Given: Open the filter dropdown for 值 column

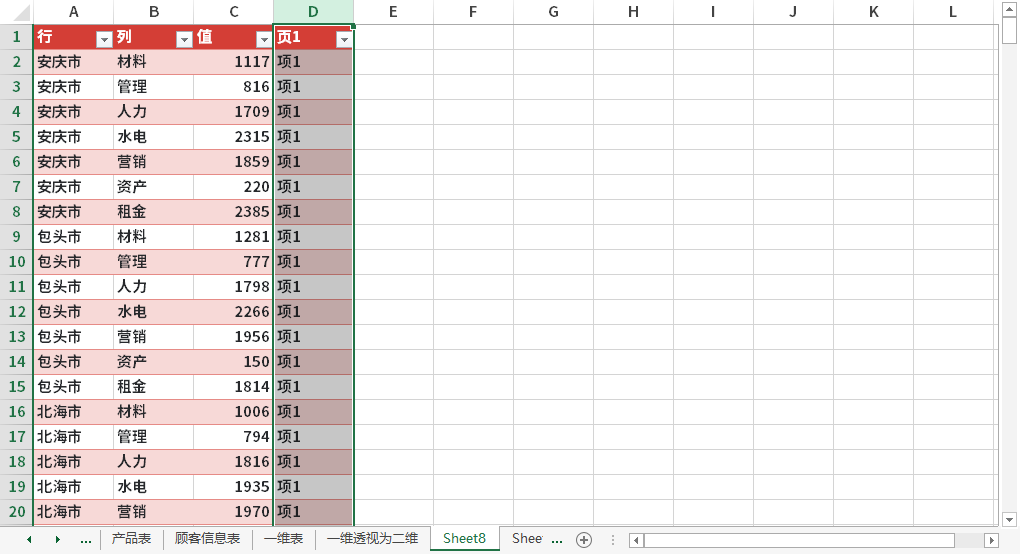Looking at the screenshot, I should click(x=263, y=40).
